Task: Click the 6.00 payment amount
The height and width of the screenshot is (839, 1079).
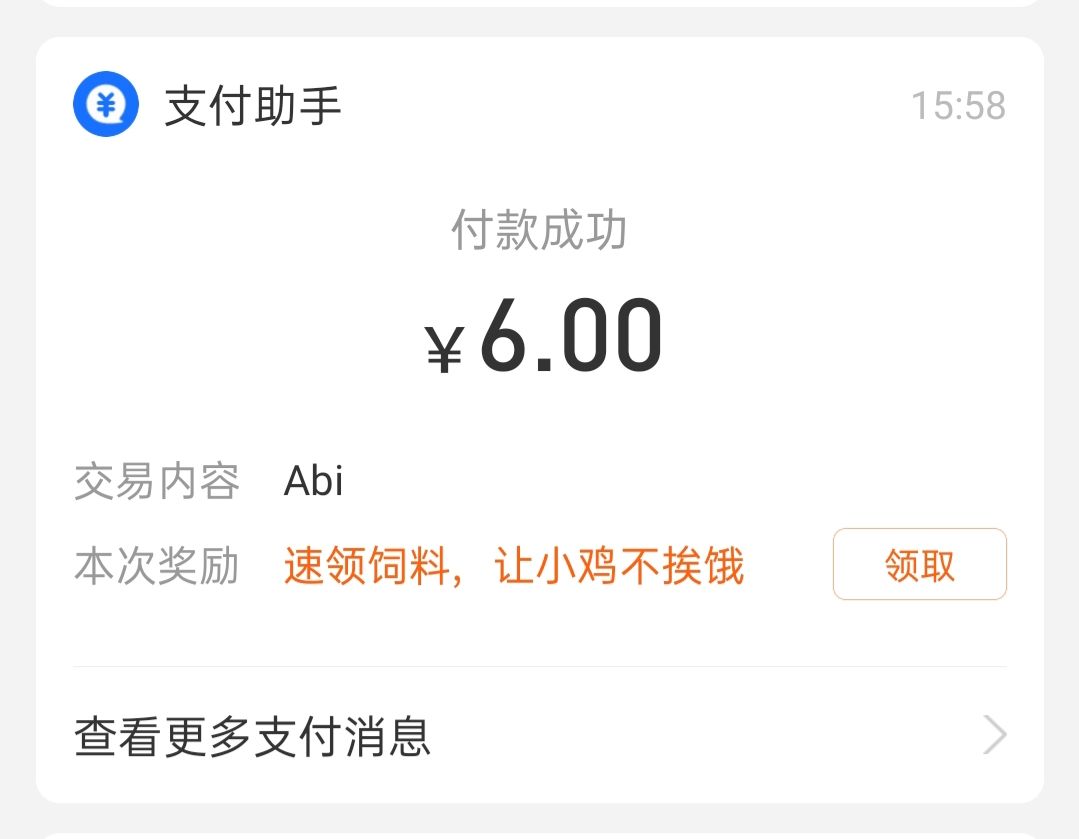Action: 571,336
